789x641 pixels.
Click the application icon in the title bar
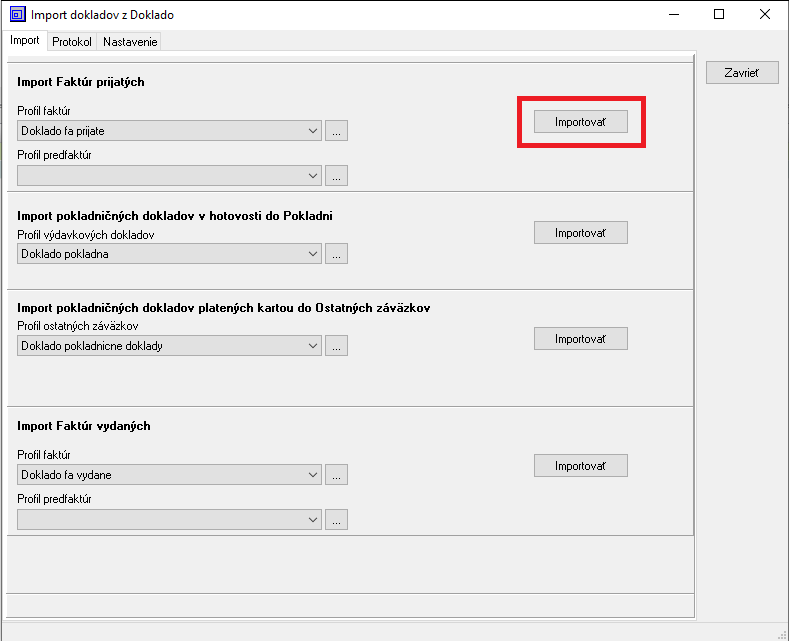click(x=18, y=14)
